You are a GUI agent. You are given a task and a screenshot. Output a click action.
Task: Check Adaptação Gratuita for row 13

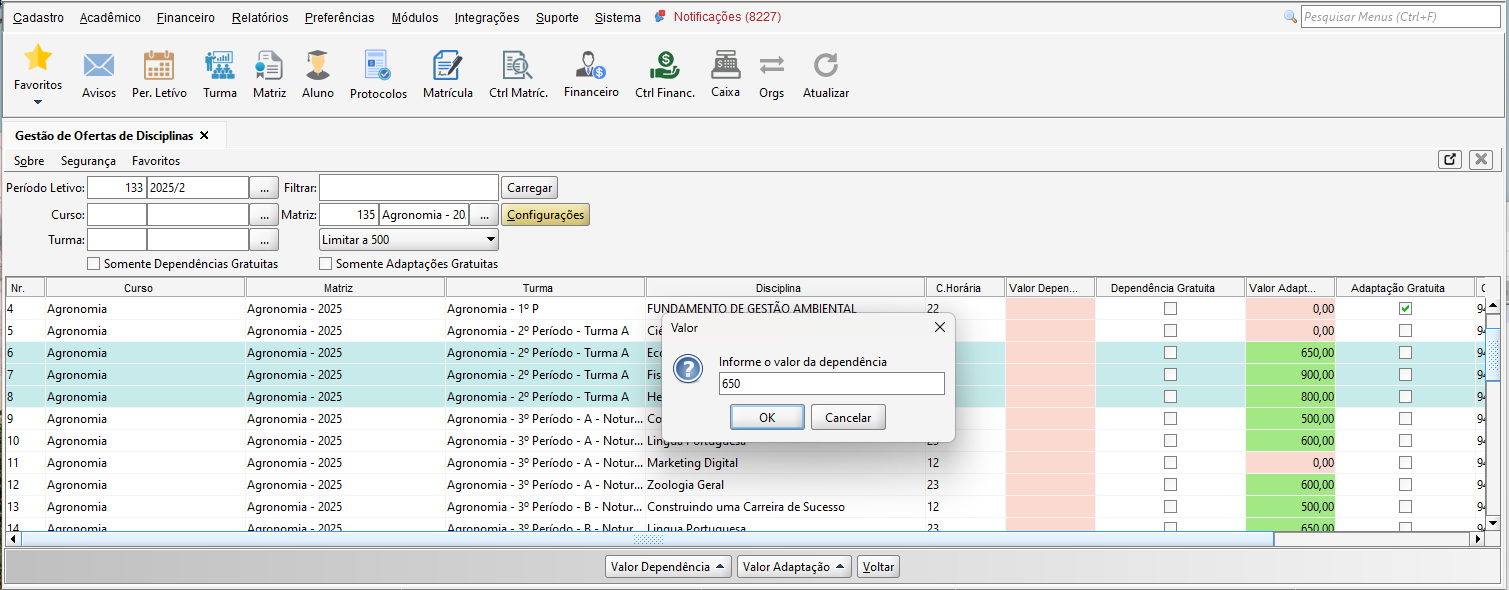[x=1405, y=507]
